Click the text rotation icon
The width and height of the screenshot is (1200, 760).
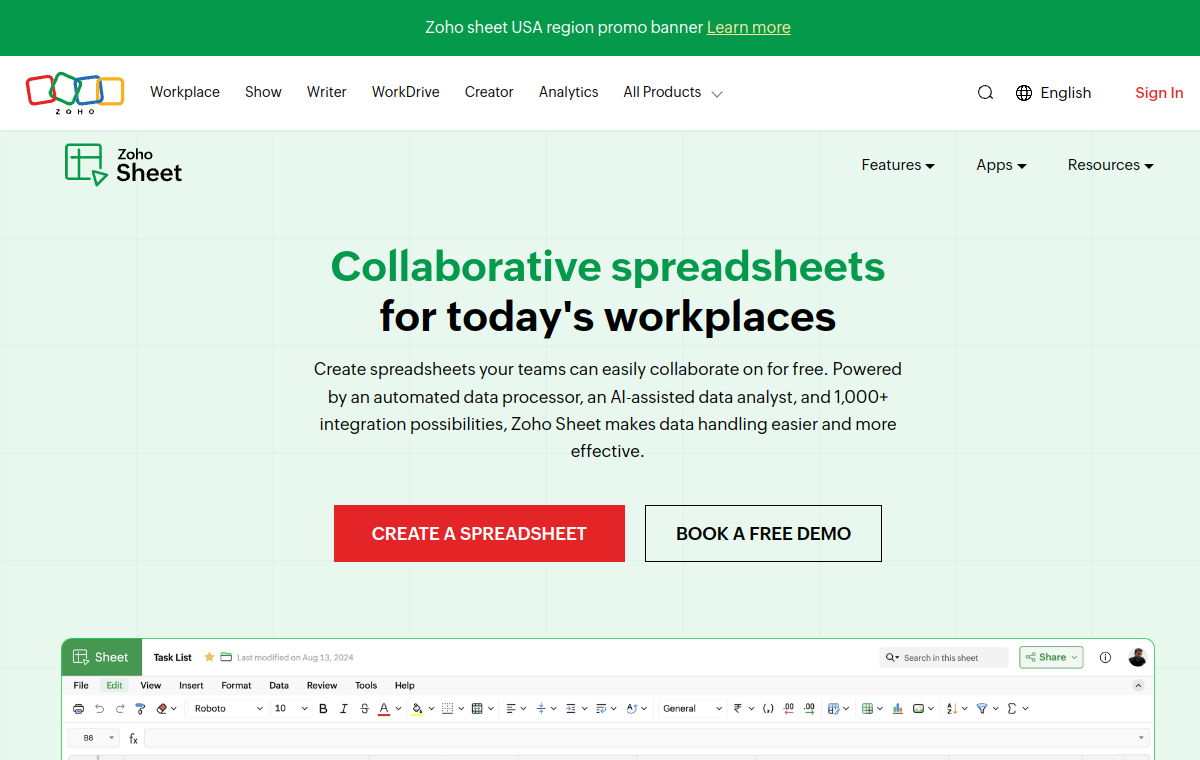click(x=632, y=709)
